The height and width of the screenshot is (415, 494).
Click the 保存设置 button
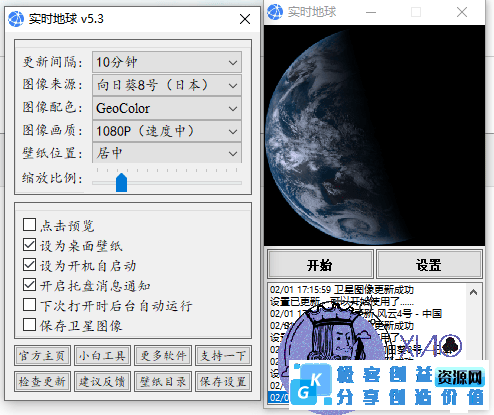point(223,381)
